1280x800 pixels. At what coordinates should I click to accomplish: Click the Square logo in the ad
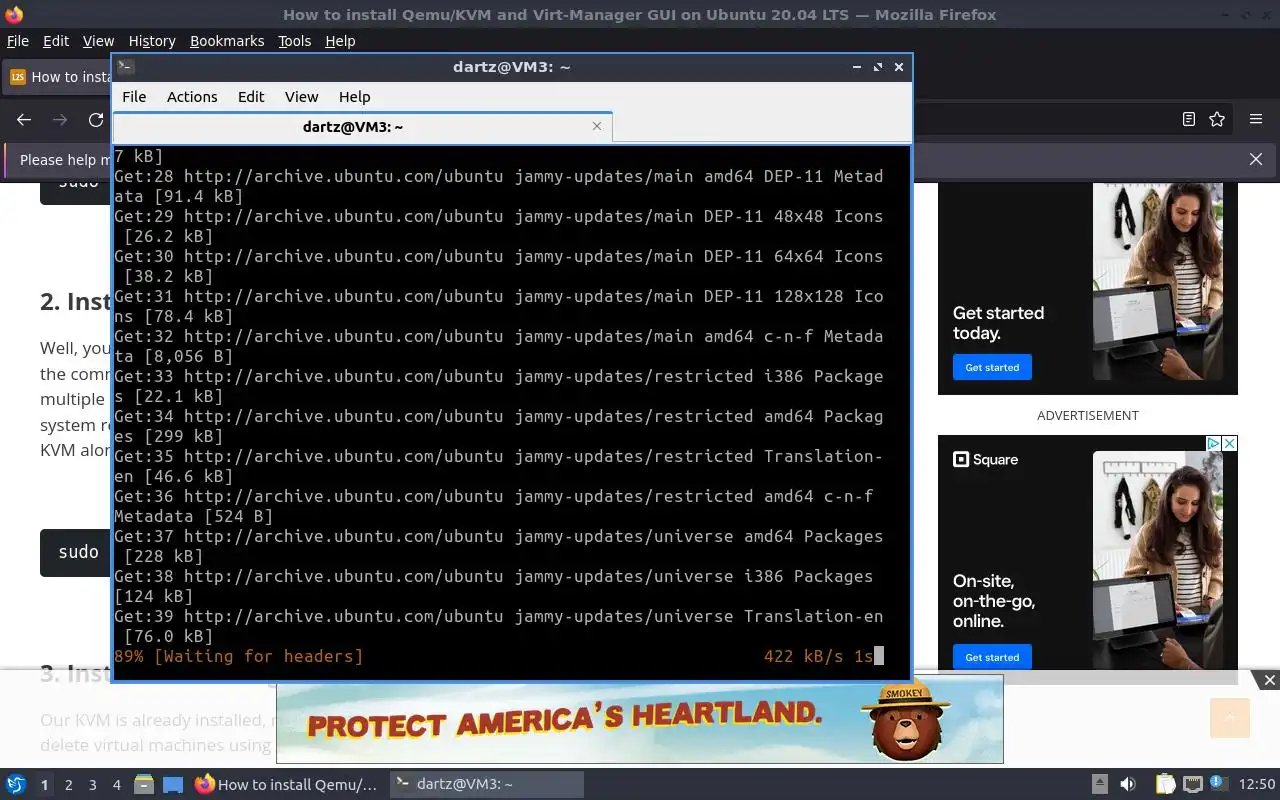click(x=986, y=460)
